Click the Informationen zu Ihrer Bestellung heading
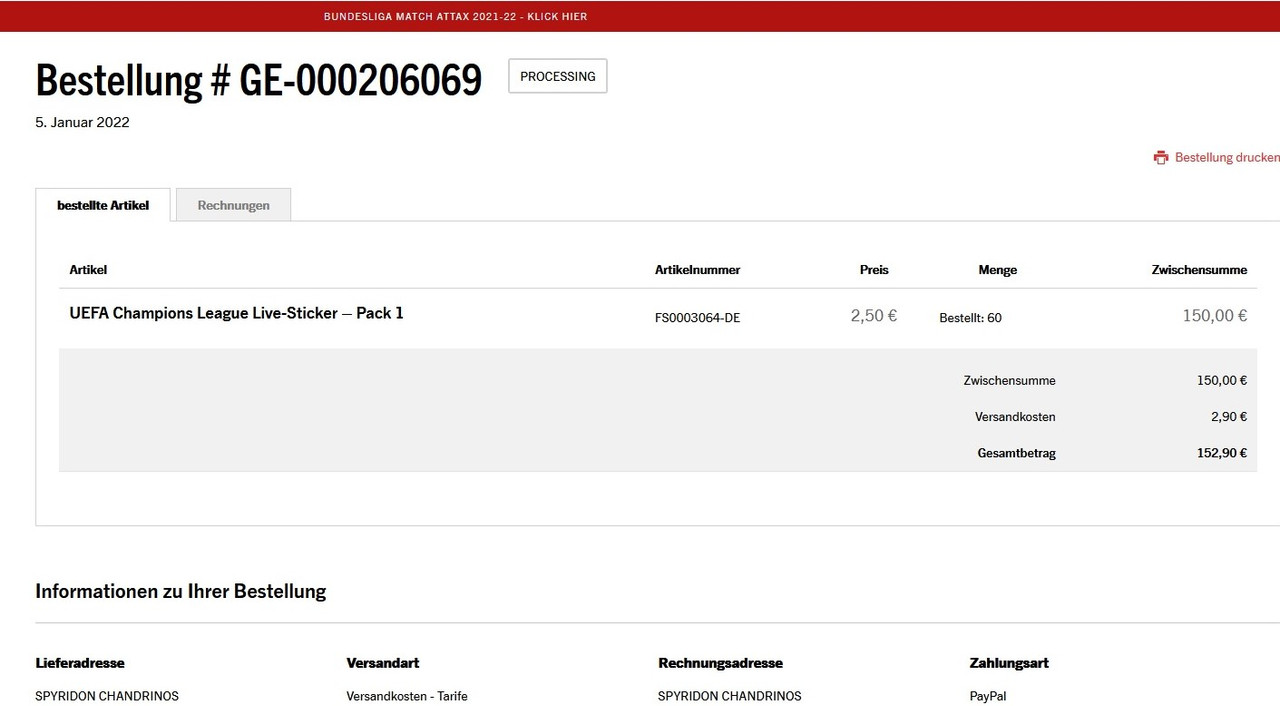 coord(181,591)
